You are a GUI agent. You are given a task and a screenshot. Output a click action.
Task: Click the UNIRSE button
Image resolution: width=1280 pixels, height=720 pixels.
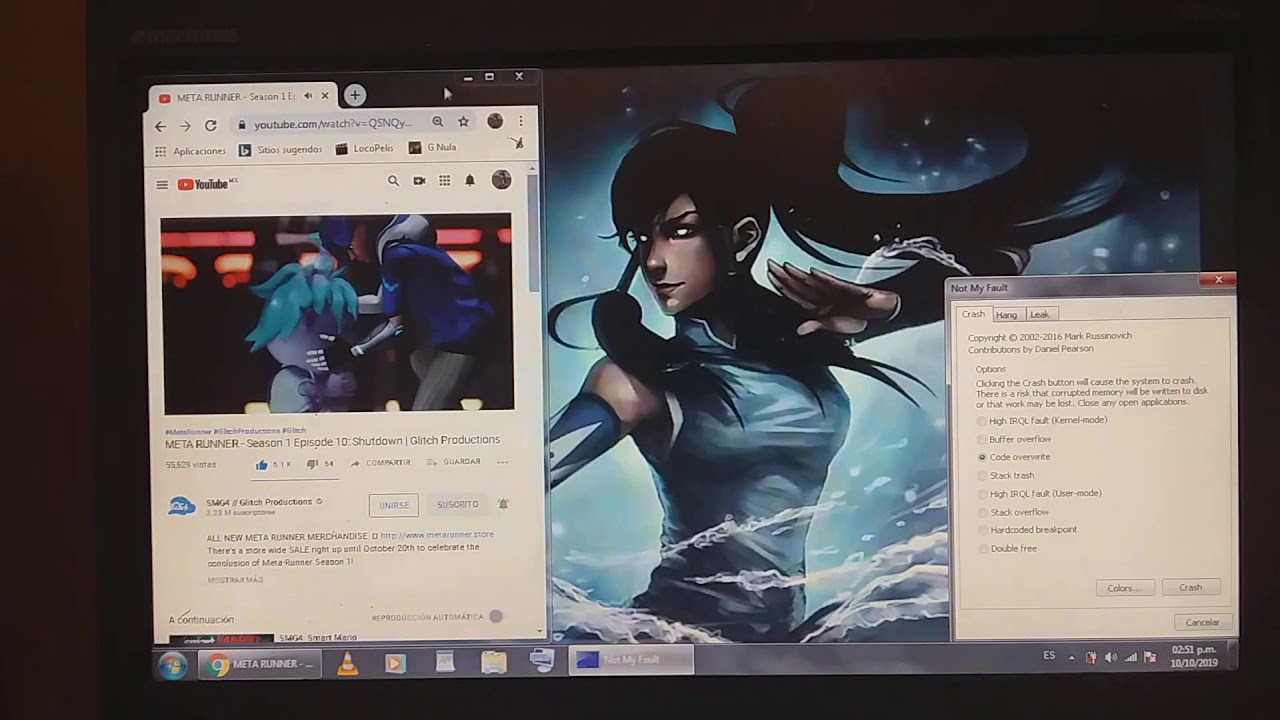(393, 505)
